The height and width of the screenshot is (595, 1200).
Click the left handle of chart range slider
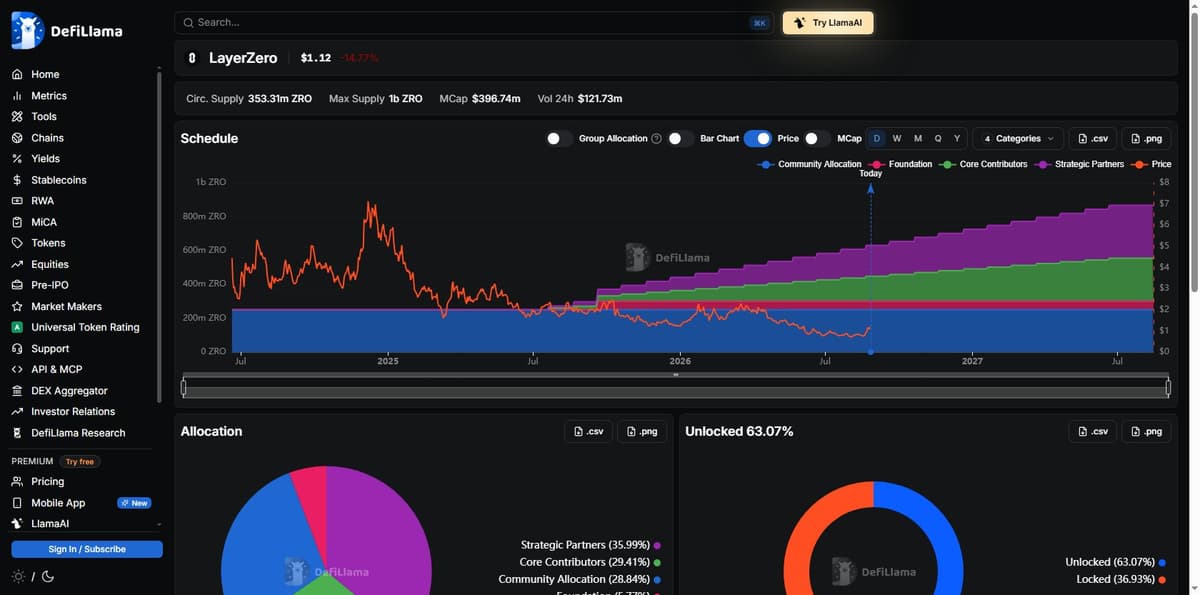pyautogui.click(x=184, y=387)
